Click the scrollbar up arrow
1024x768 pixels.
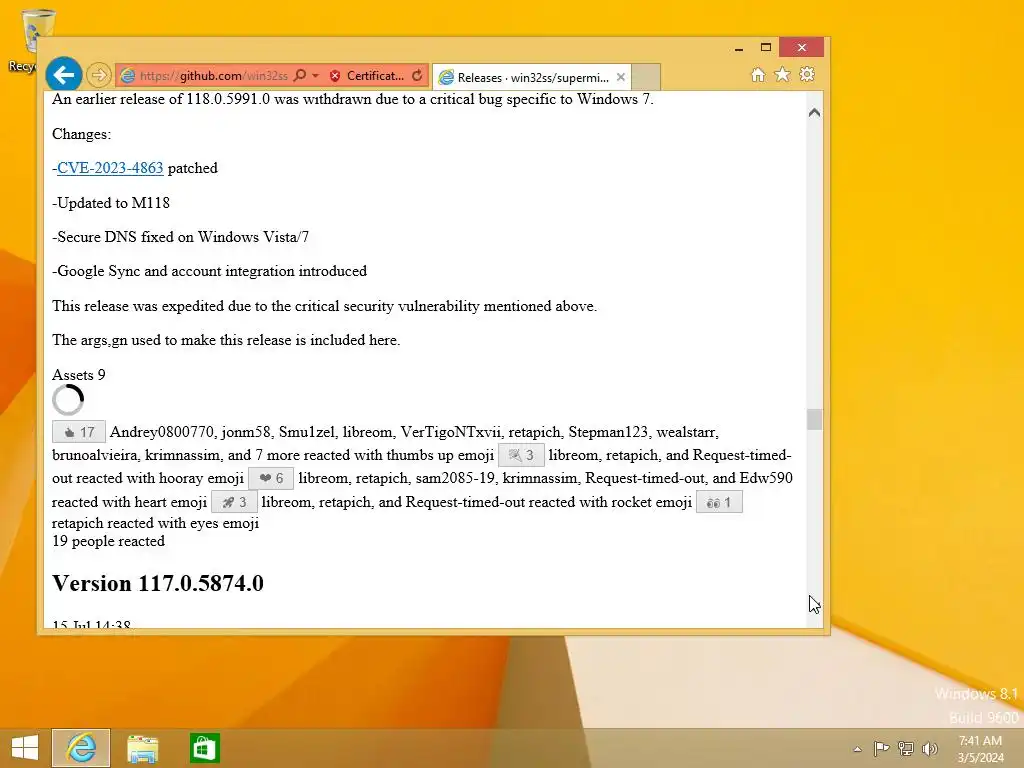click(x=814, y=112)
